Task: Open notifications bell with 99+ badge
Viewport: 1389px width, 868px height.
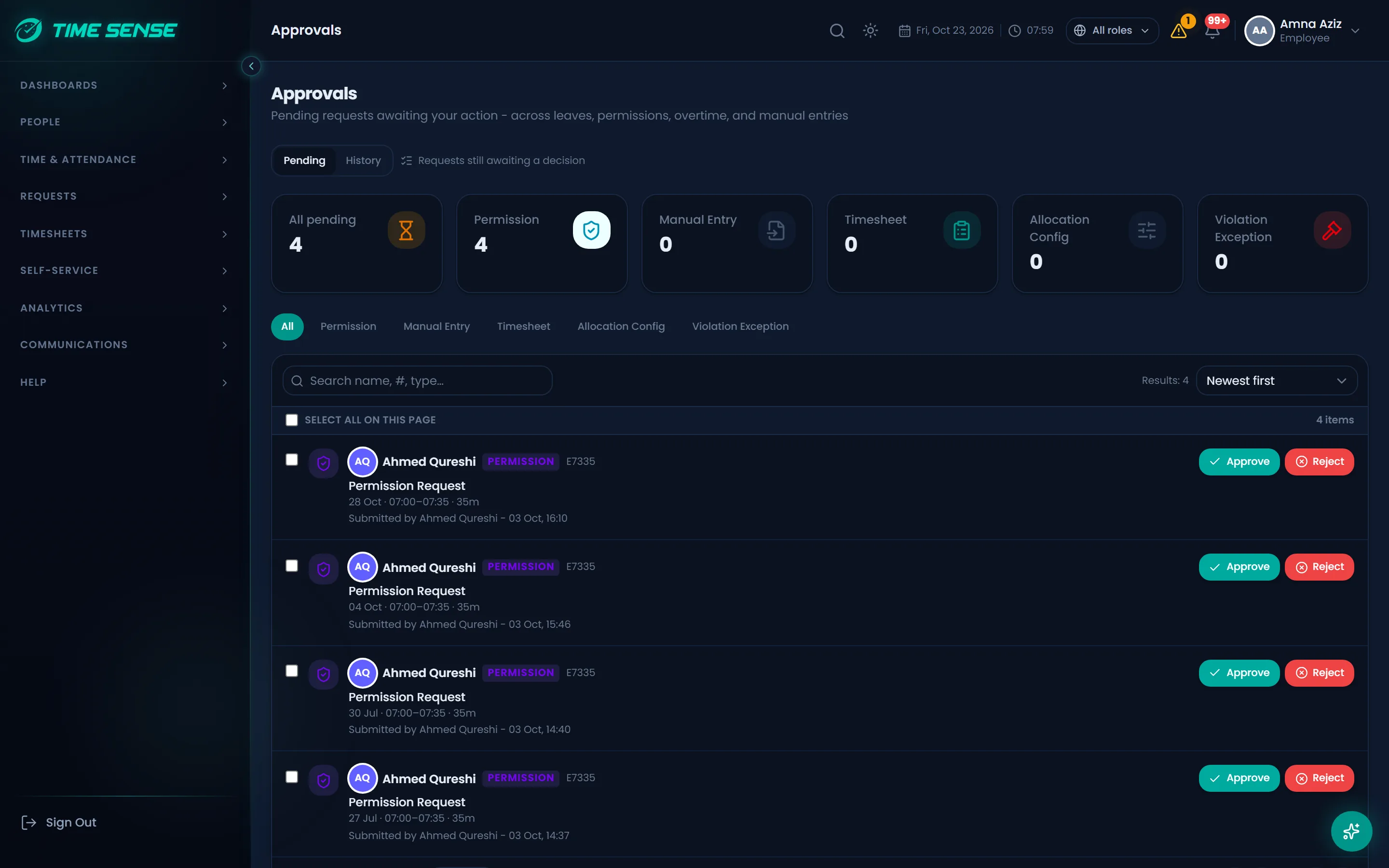Action: coord(1212,30)
